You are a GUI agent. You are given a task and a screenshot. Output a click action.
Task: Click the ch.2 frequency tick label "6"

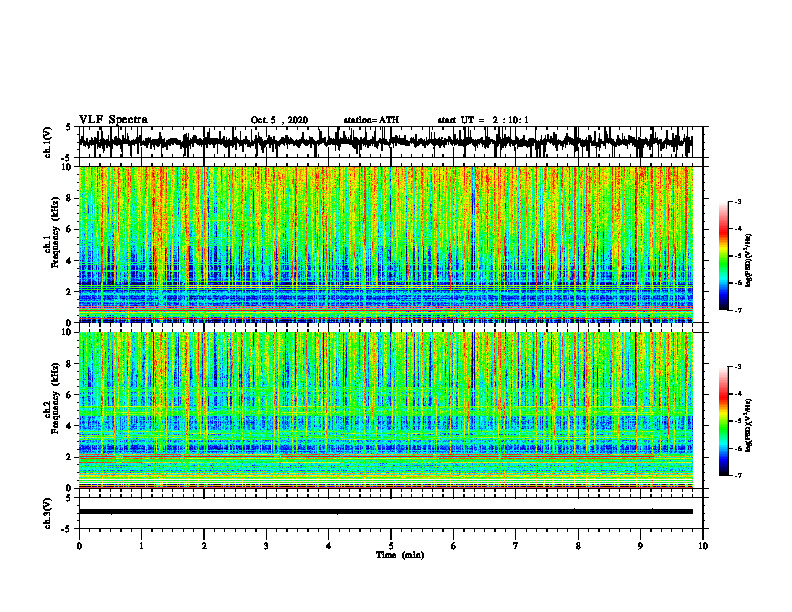click(70, 394)
